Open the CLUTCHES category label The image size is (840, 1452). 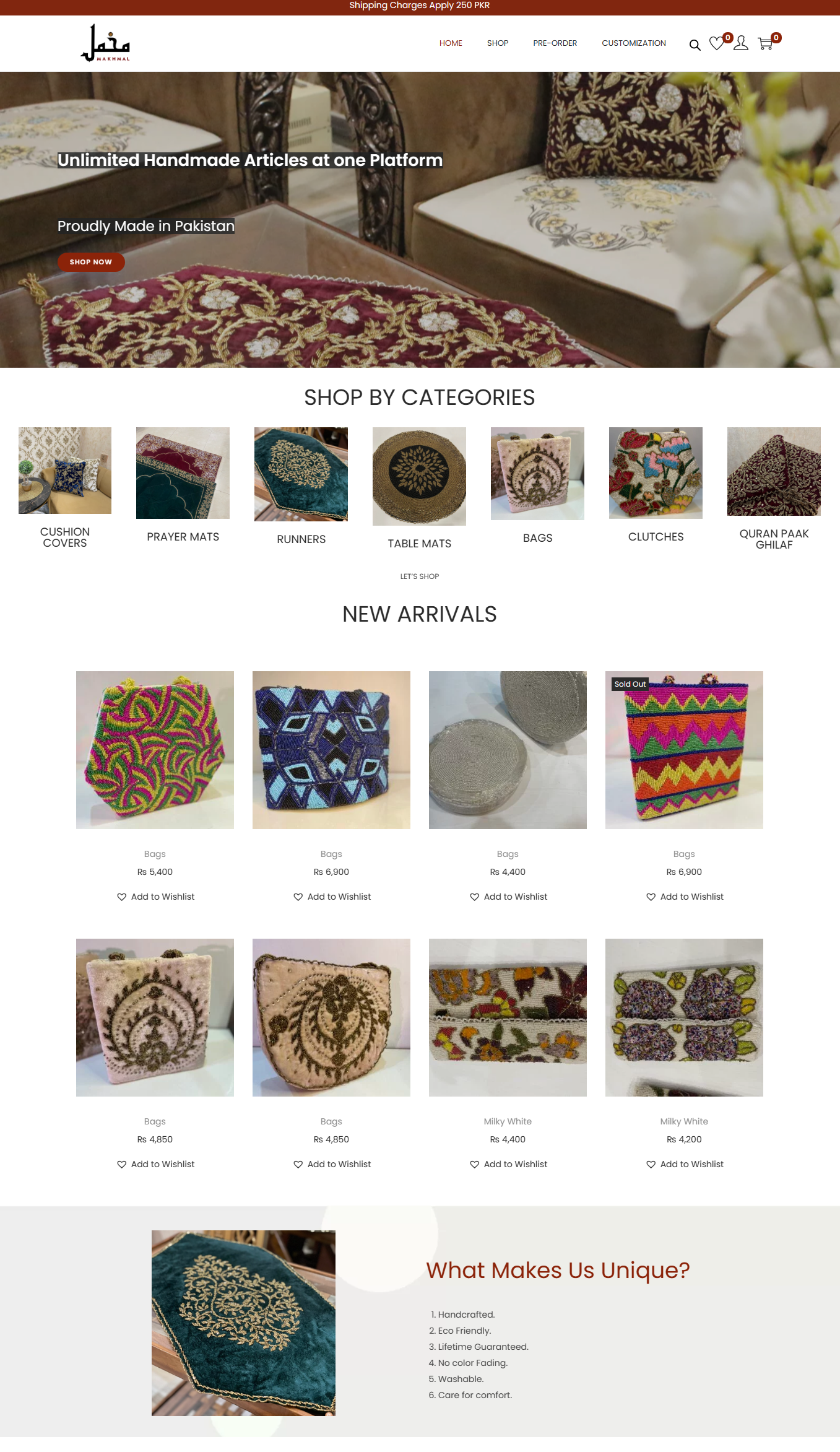pyautogui.click(x=656, y=537)
